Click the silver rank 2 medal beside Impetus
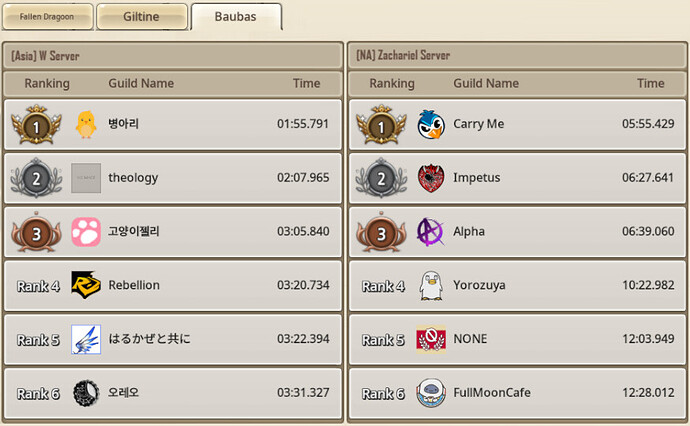Viewport: 690px width, 426px height. pyautogui.click(x=381, y=178)
